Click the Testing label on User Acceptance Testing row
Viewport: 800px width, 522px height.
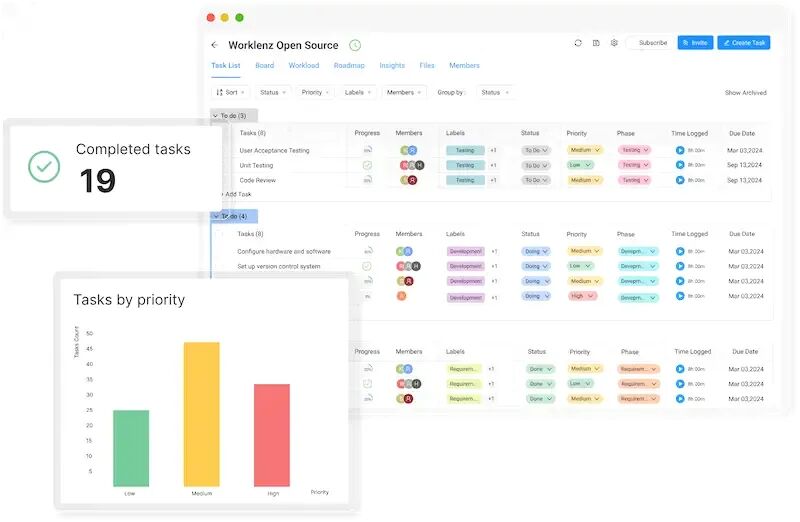click(x=465, y=150)
